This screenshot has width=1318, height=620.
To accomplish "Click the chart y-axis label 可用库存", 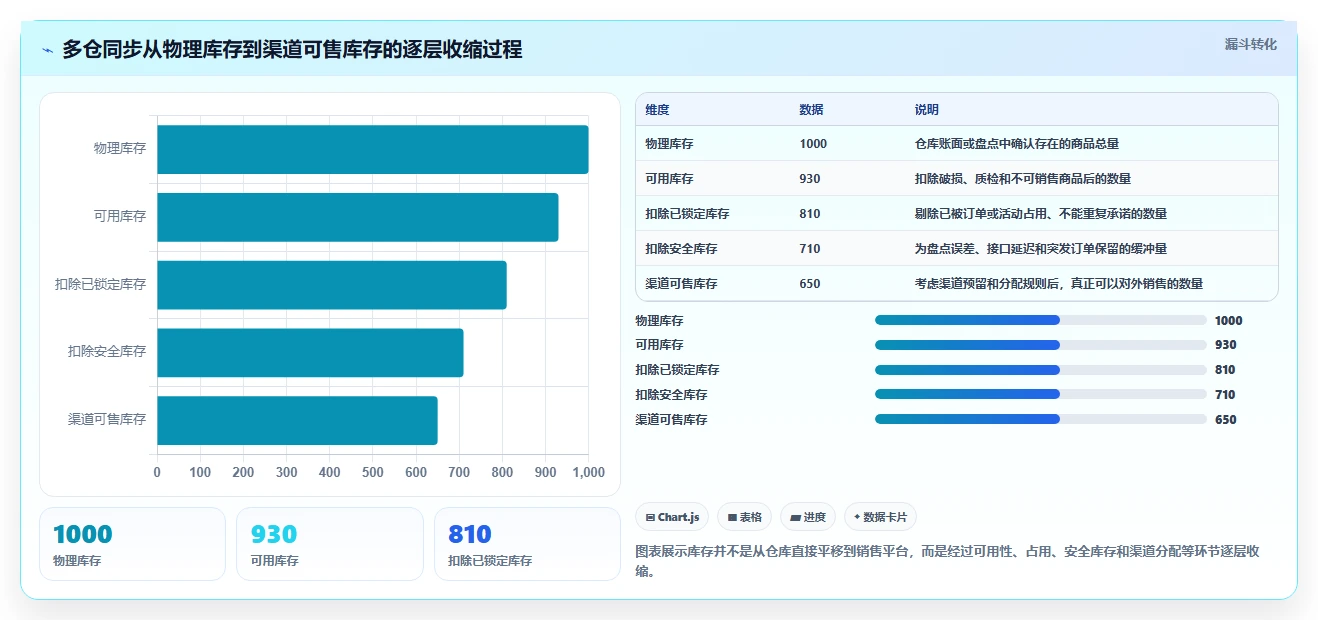I will click(x=120, y=216).
